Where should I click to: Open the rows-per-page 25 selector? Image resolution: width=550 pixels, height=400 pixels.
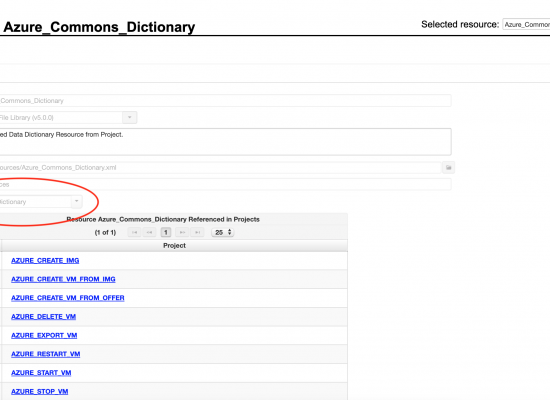tap(223, 232)
